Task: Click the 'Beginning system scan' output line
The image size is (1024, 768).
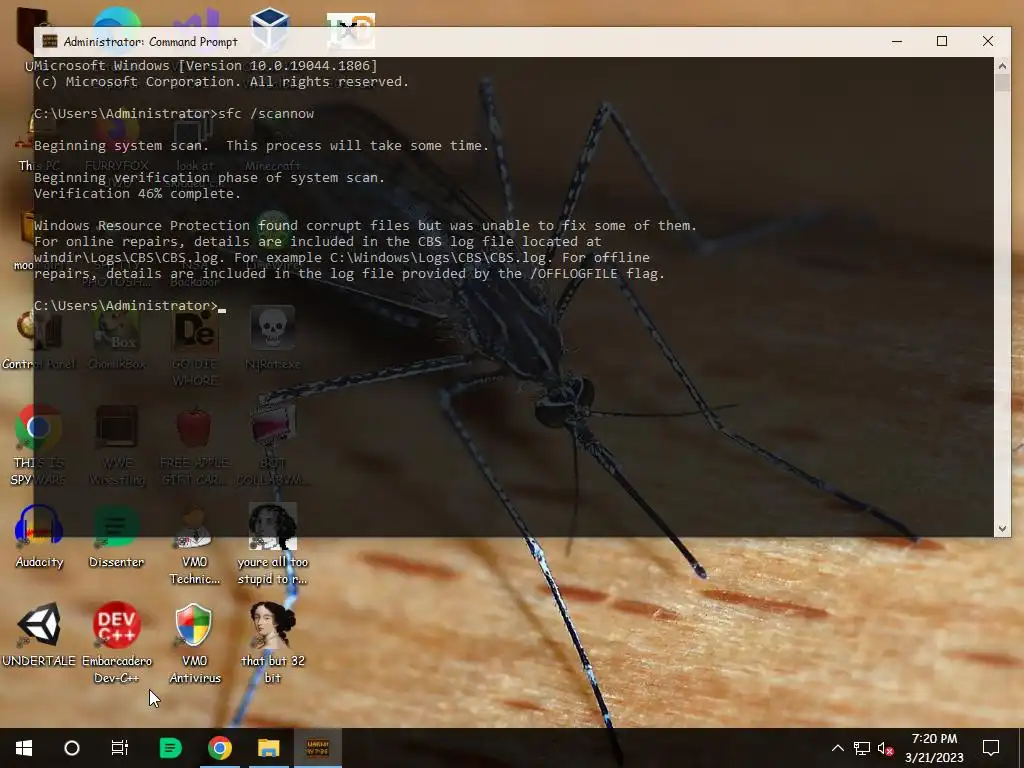Action: point(261,146)
